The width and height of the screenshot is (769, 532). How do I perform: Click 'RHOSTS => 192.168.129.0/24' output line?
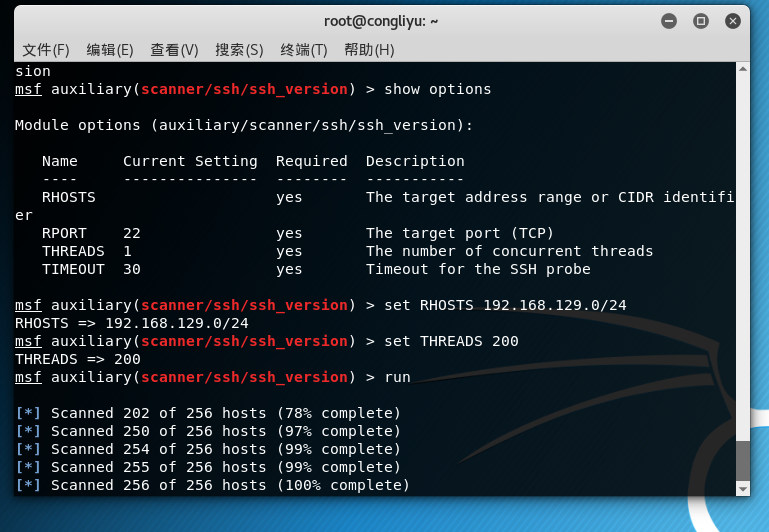click(131, 323)
